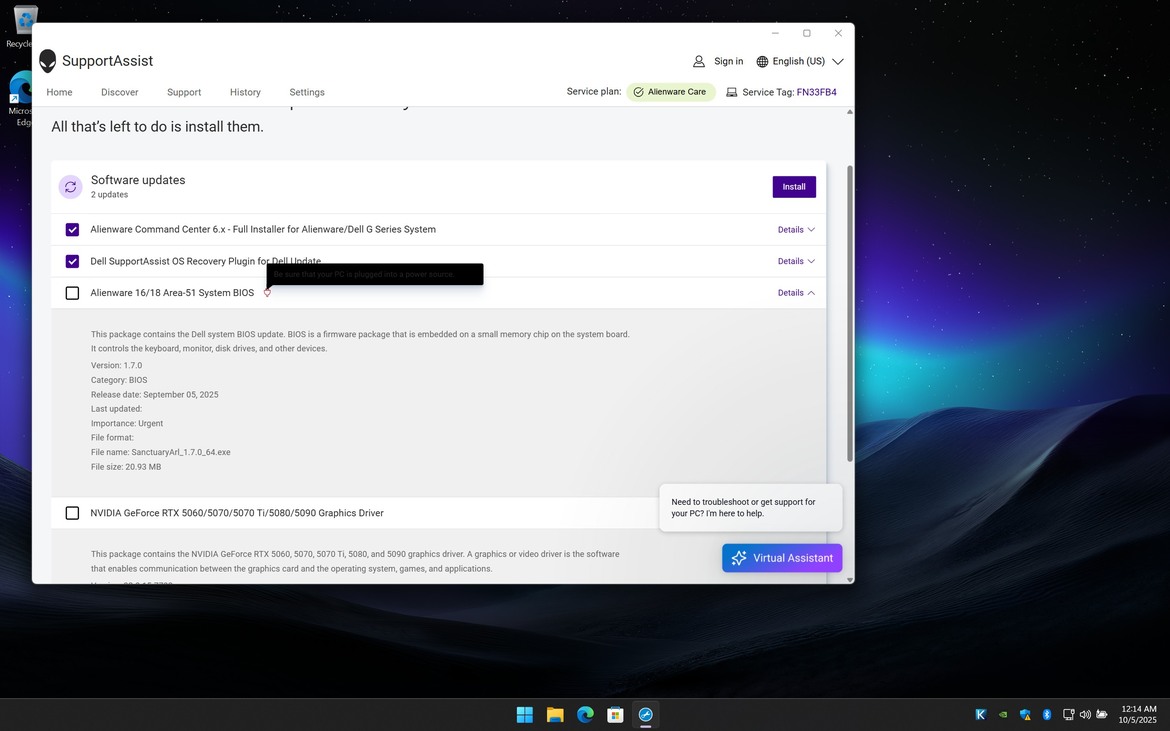Click the Install button
Image resolution: width=1170 pixels, height=731 pixels.
point(793,187)
